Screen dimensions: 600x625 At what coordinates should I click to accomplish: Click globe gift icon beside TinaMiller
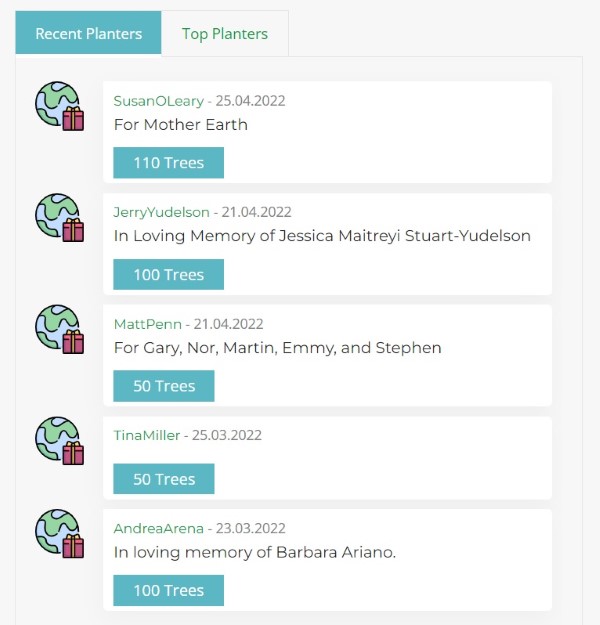(60, 441)
